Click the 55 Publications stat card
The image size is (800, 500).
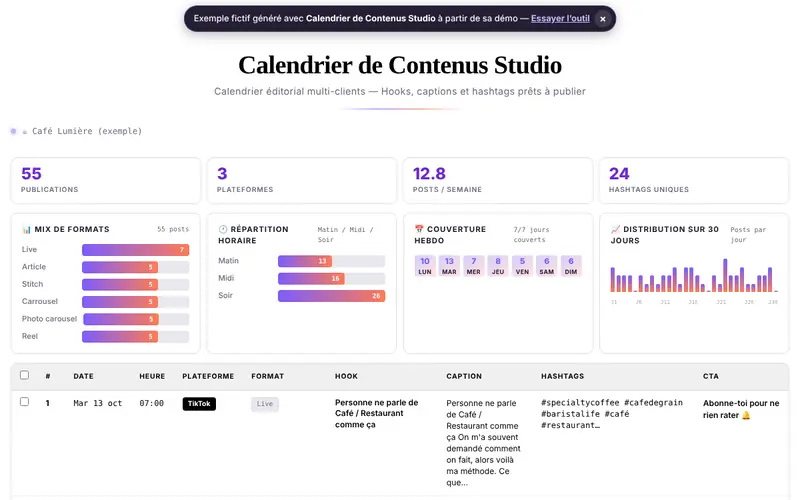(106, 181)
